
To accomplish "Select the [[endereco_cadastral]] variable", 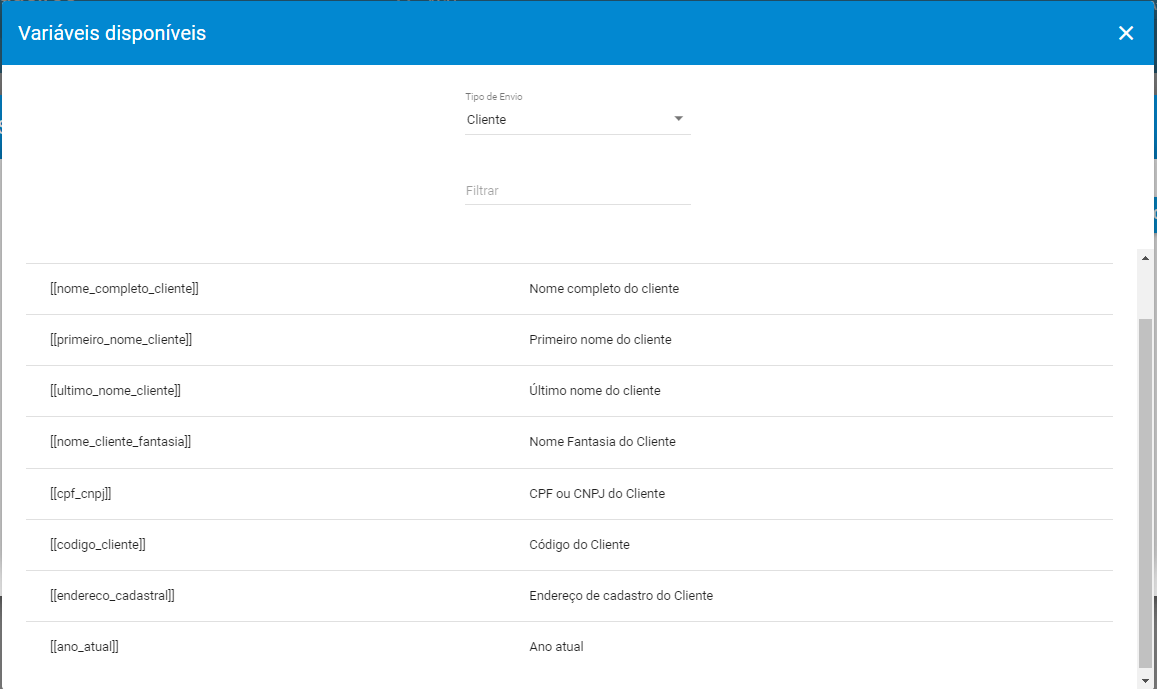I will 112,595.
